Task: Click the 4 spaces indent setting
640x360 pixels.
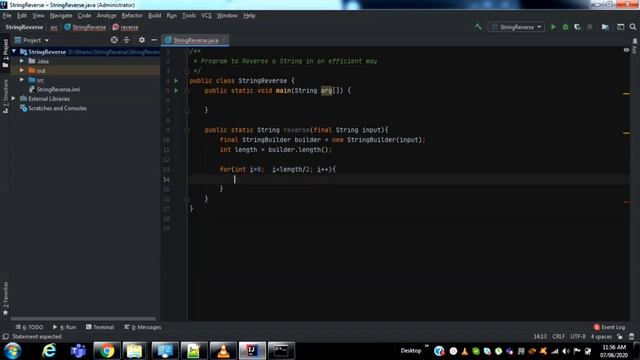Action: pyautogui.click(x=601, y=337)
